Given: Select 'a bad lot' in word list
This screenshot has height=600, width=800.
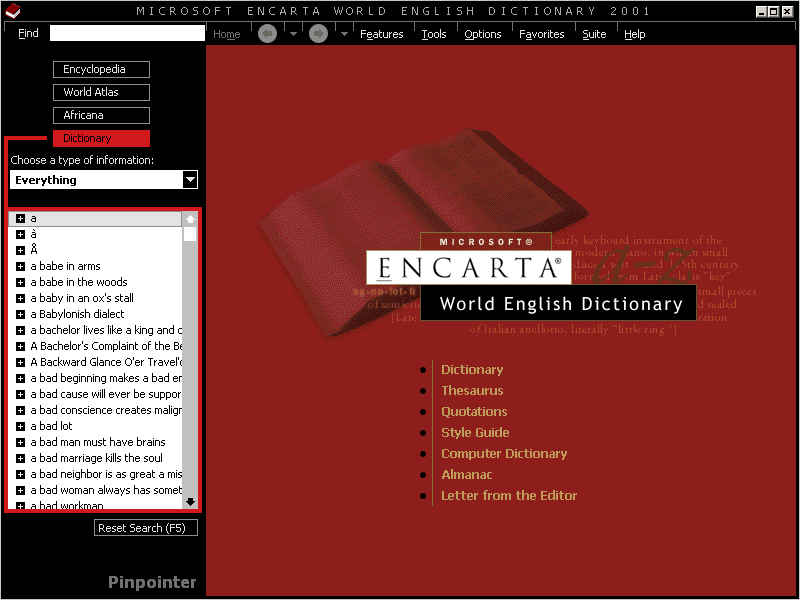Looking at the screenshot, I should click(51, 426).
